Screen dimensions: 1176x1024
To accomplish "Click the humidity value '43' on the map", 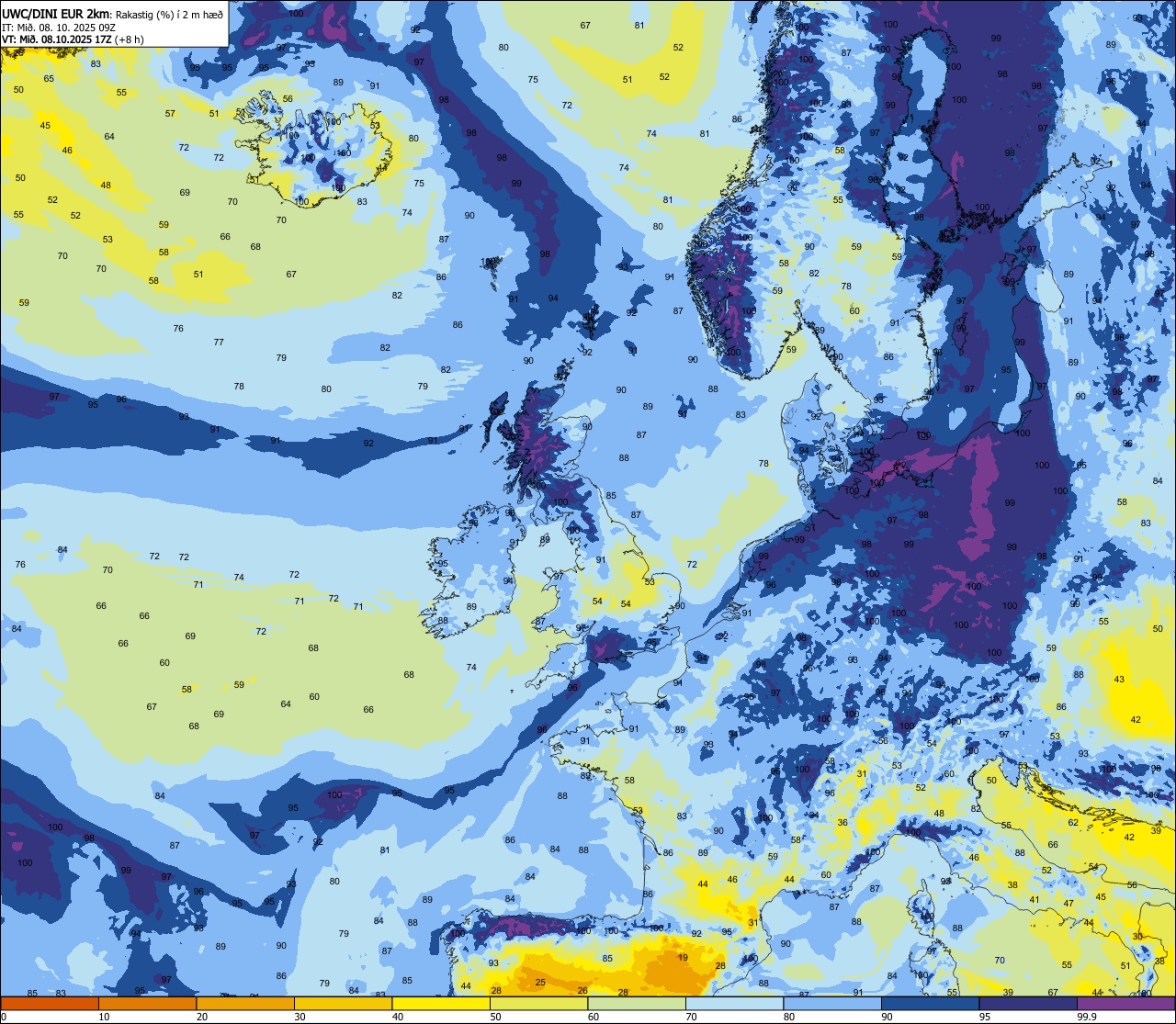I will click(1119, 679).
